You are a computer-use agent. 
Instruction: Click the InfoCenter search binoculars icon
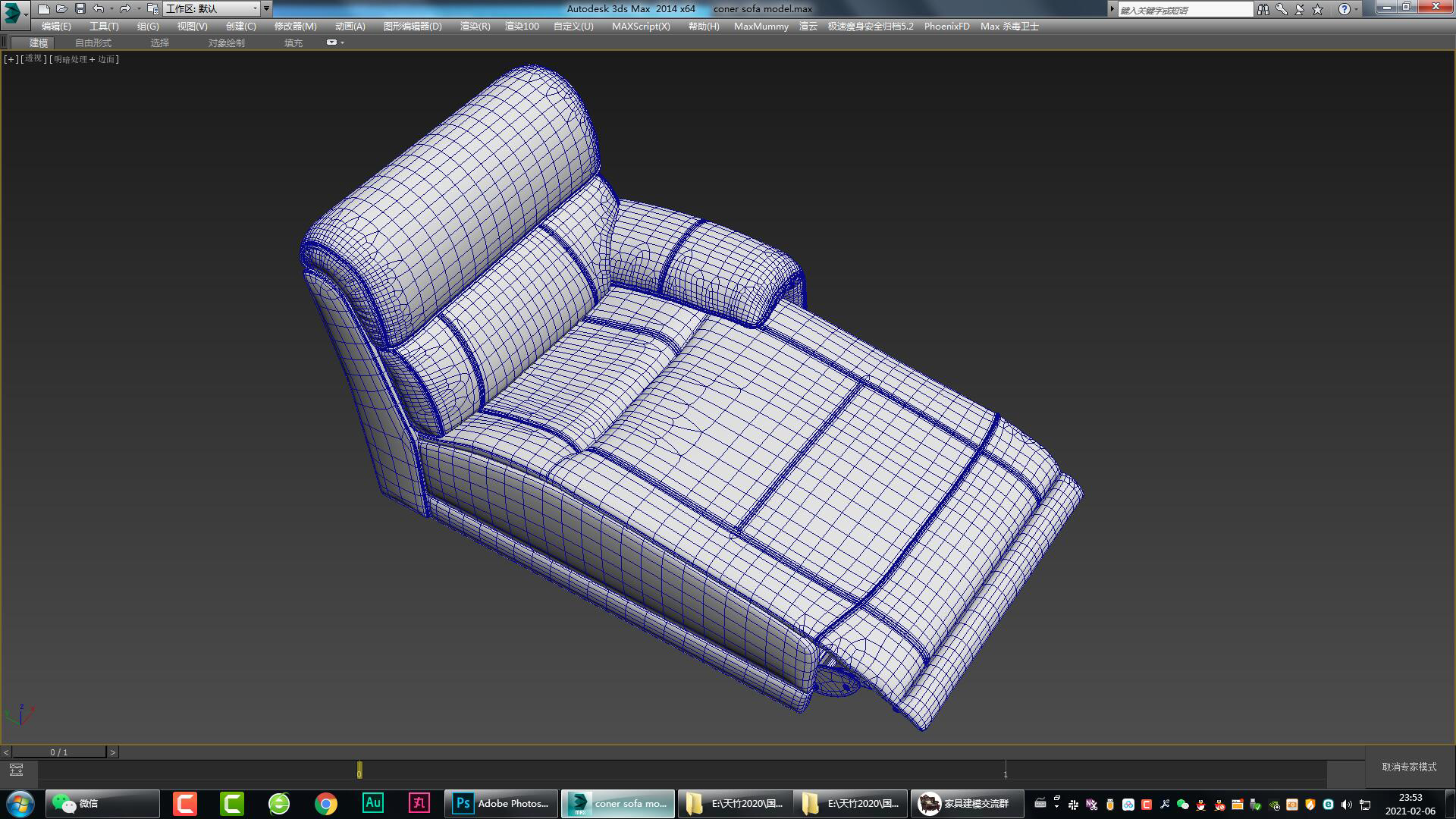pos(1265,9)
